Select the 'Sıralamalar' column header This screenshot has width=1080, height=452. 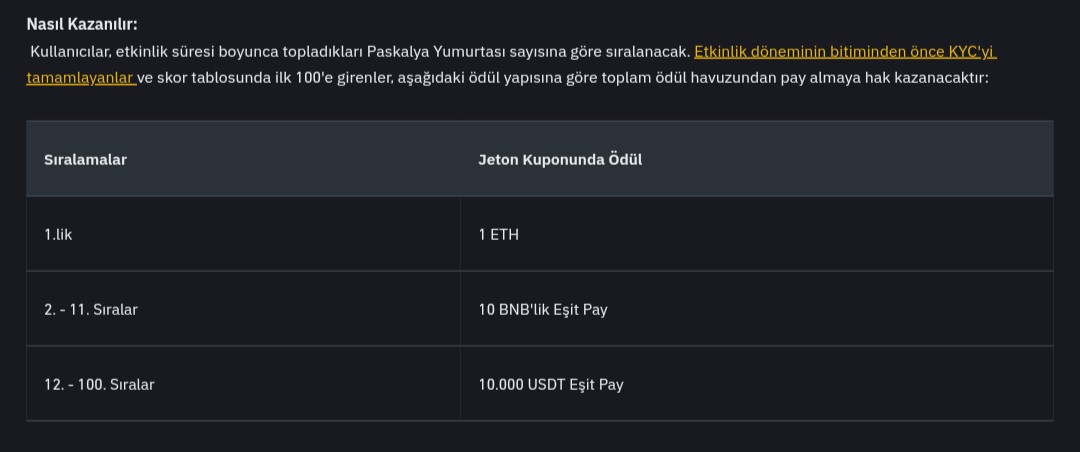point(85,159)
